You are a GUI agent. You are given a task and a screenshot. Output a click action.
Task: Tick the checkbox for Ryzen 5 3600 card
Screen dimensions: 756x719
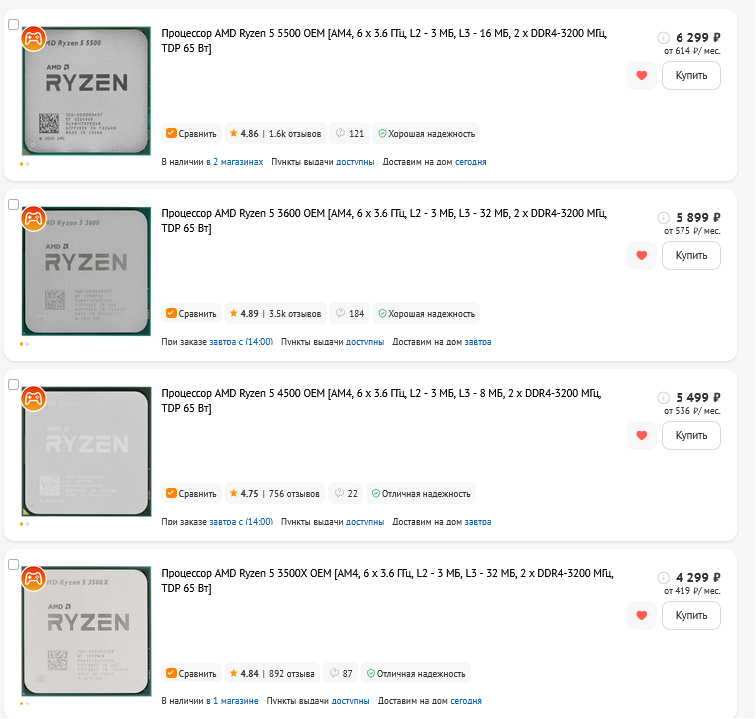tap(13, 204)
